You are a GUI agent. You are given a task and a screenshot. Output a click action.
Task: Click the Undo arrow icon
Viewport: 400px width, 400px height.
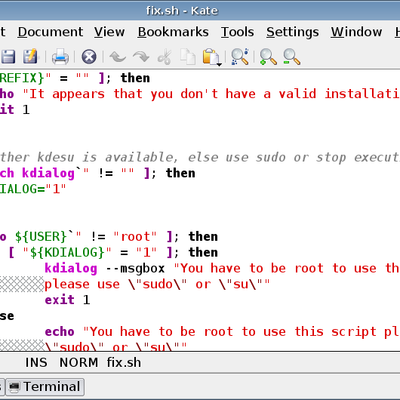(x=118, y=57)
